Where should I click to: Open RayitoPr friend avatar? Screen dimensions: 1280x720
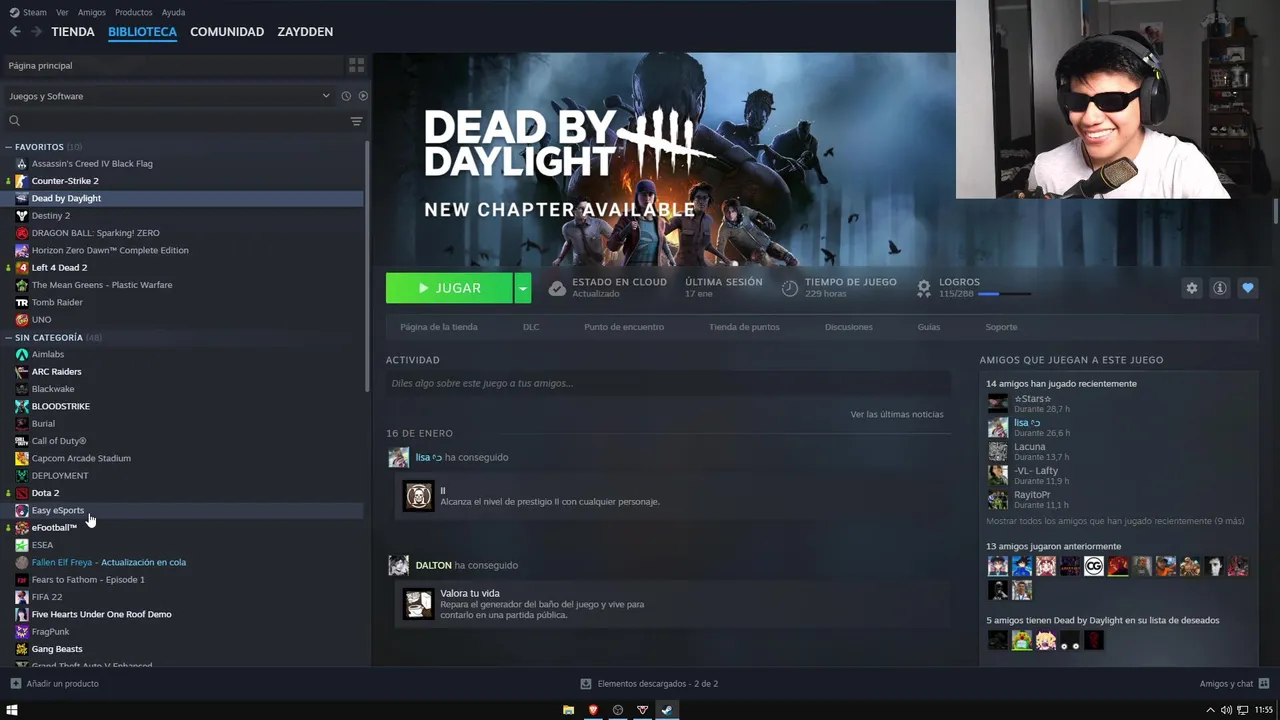(998, 500)
